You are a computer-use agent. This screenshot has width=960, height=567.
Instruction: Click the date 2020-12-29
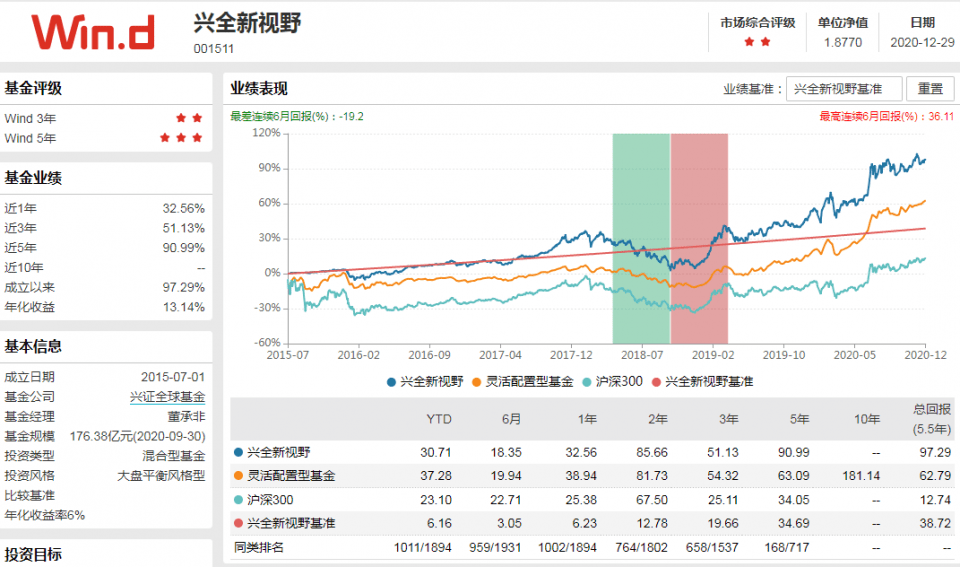(x=922, y=42)
